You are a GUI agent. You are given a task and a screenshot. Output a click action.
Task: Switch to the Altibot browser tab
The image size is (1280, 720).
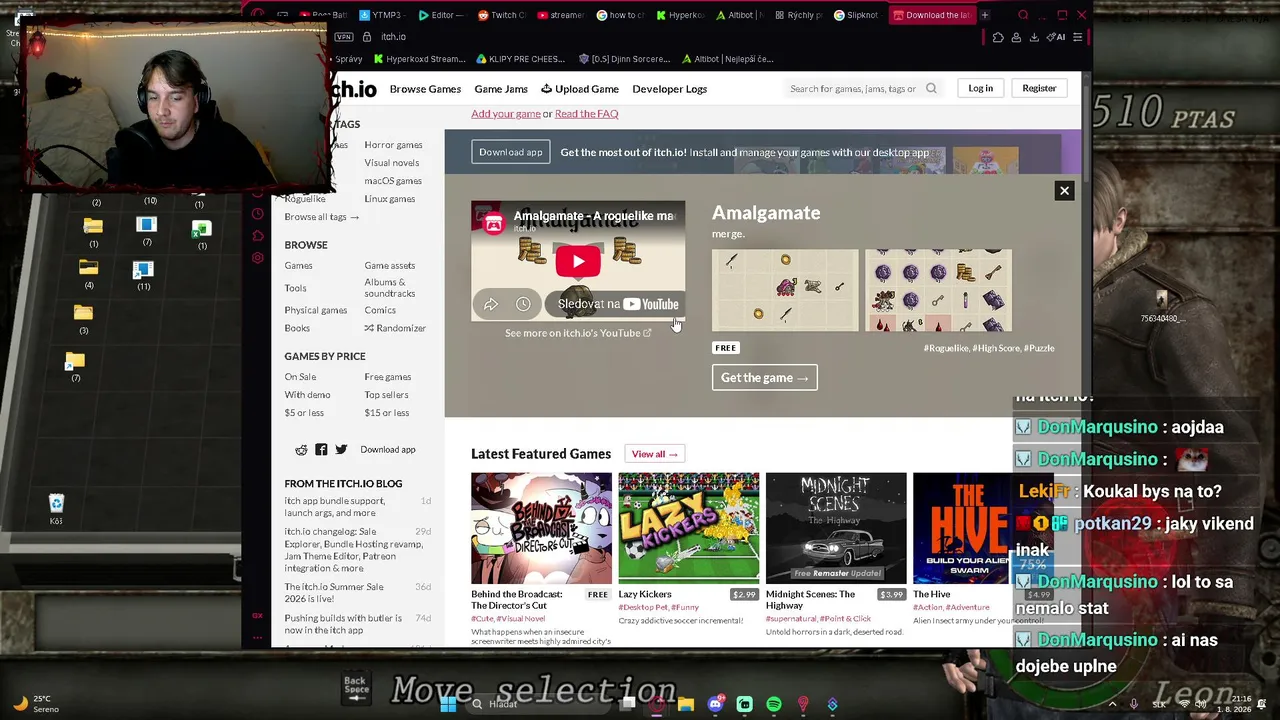tap(739, 15)
